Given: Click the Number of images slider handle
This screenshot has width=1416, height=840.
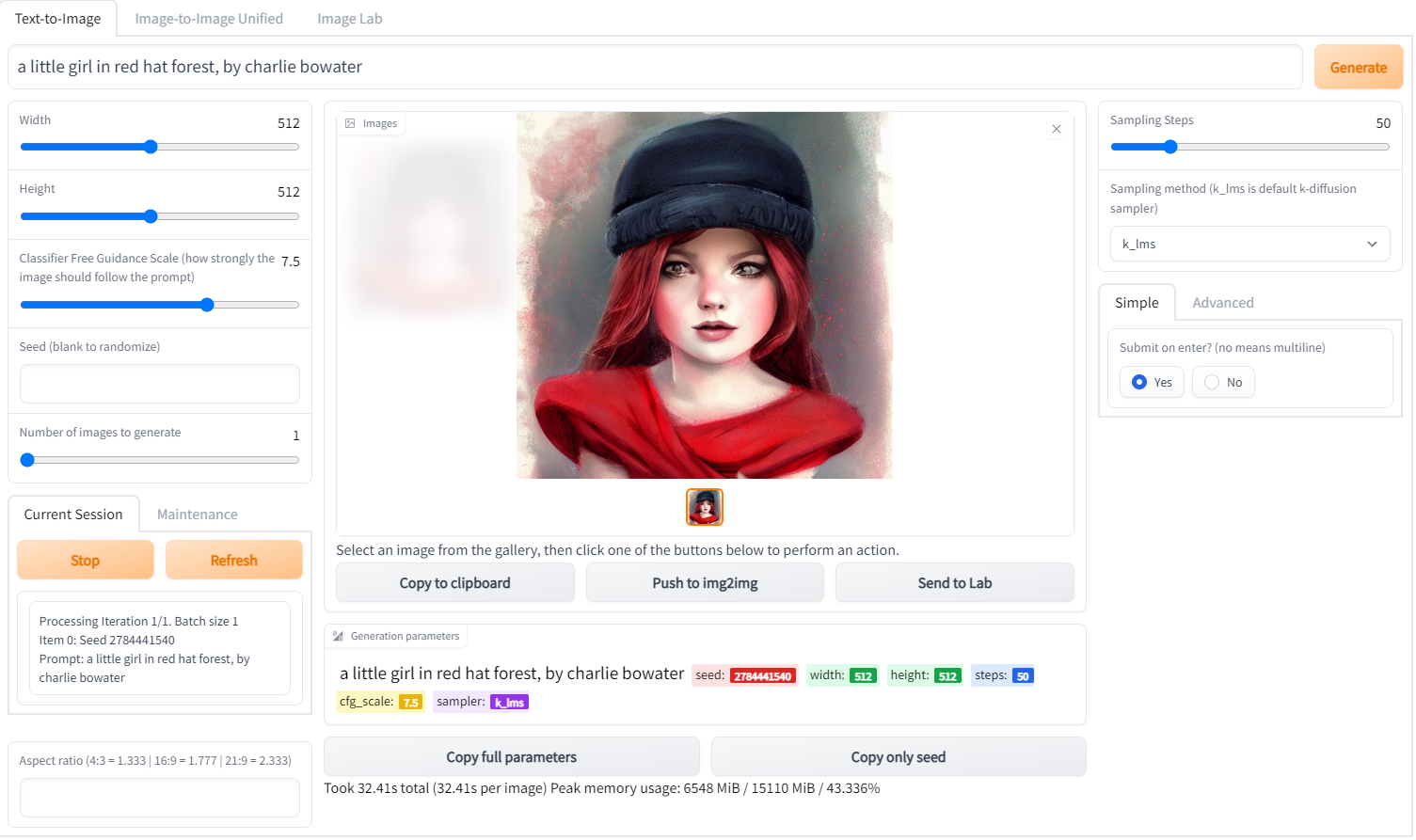Looking at the screenshot, I should [x=27, y=460].
